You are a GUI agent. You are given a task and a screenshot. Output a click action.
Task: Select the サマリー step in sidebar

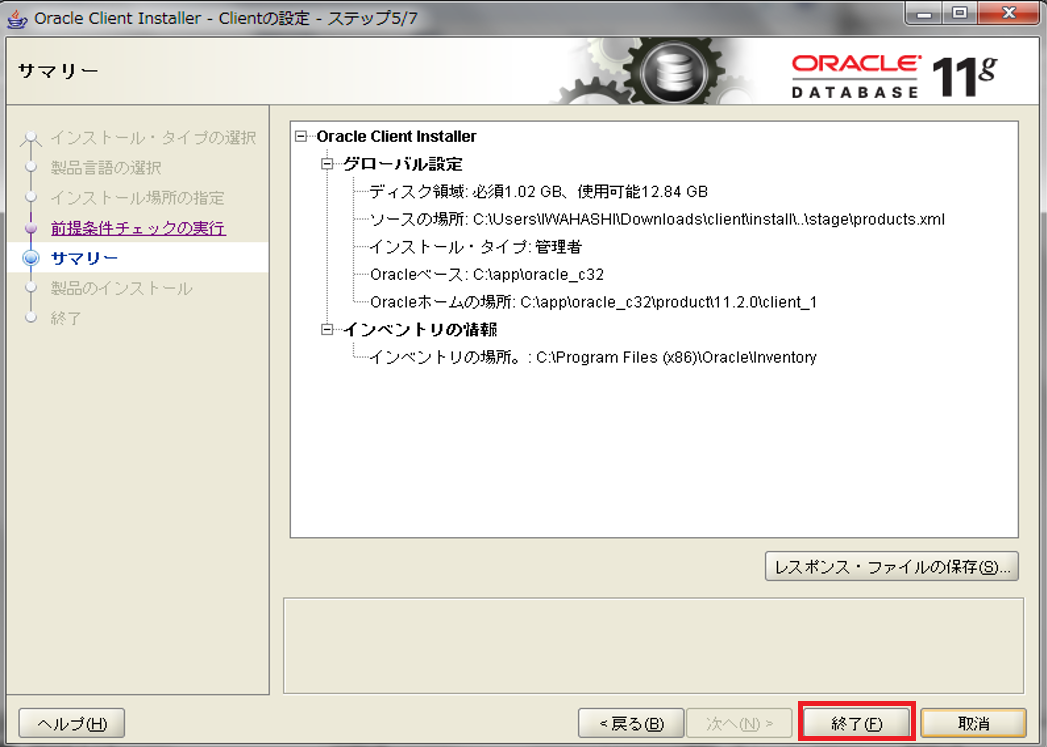pyautogui.click(x=138, y=258)
